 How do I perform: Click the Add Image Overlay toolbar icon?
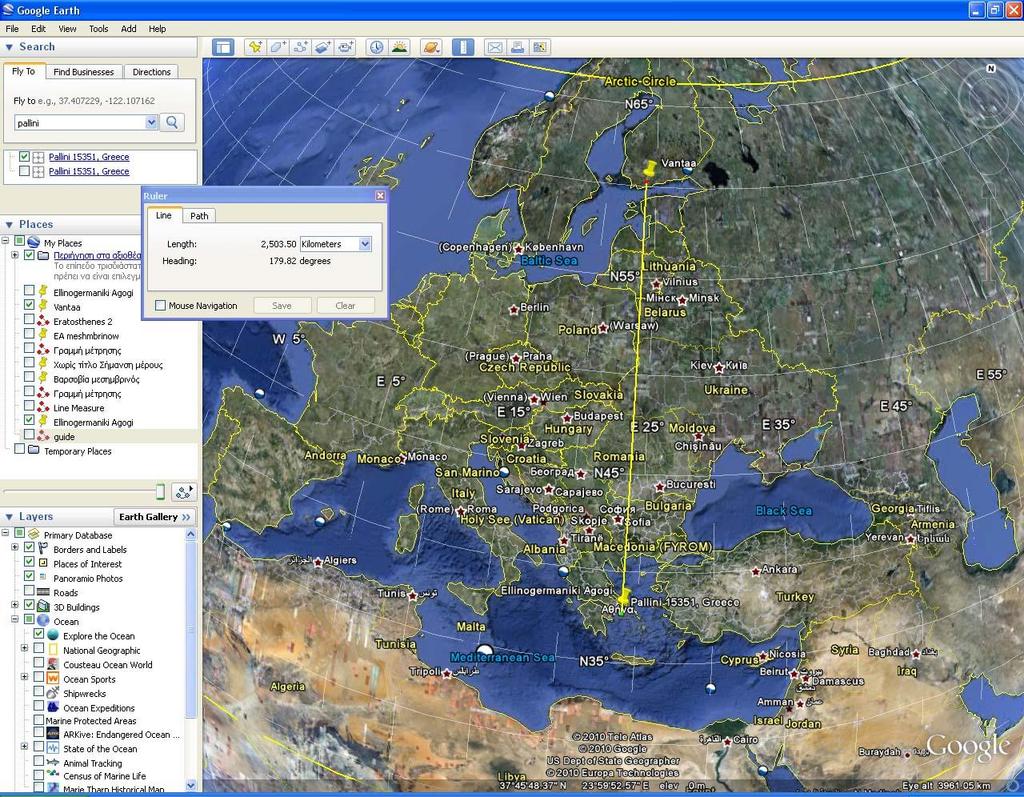[x=323, y=47]
